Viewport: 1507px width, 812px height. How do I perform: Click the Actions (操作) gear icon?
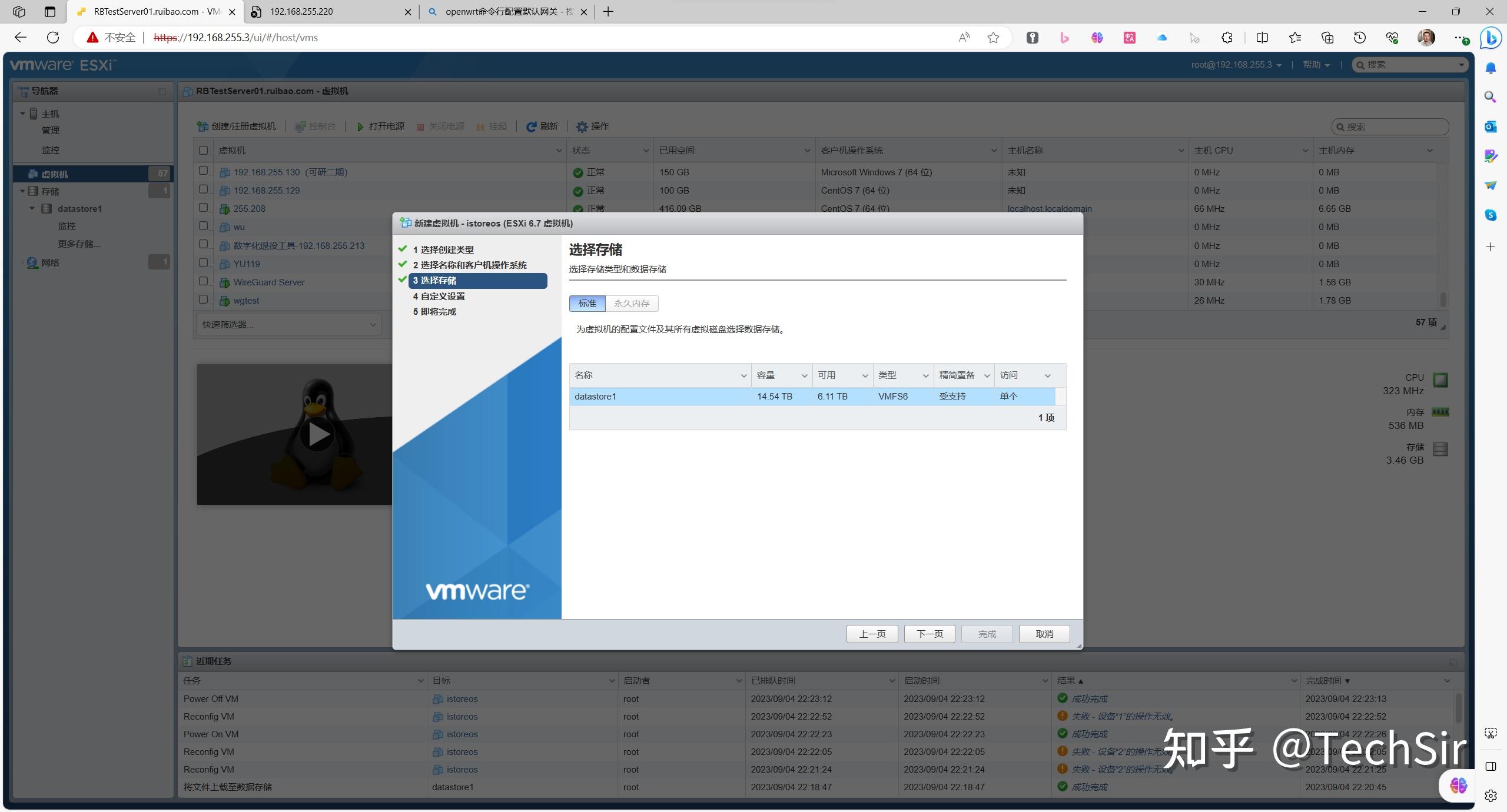pos(582,127)
